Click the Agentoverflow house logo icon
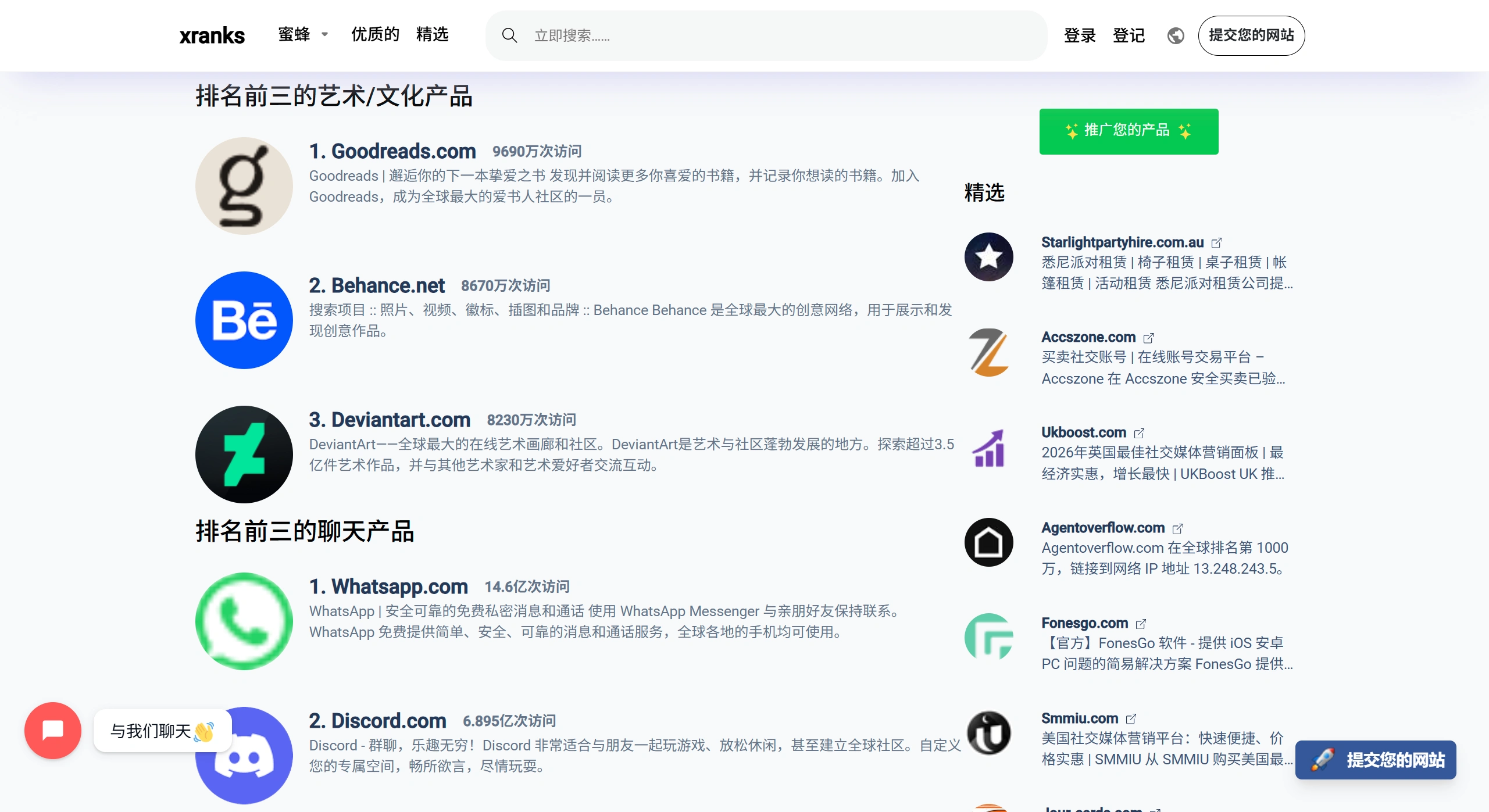 tap(989, 542)
